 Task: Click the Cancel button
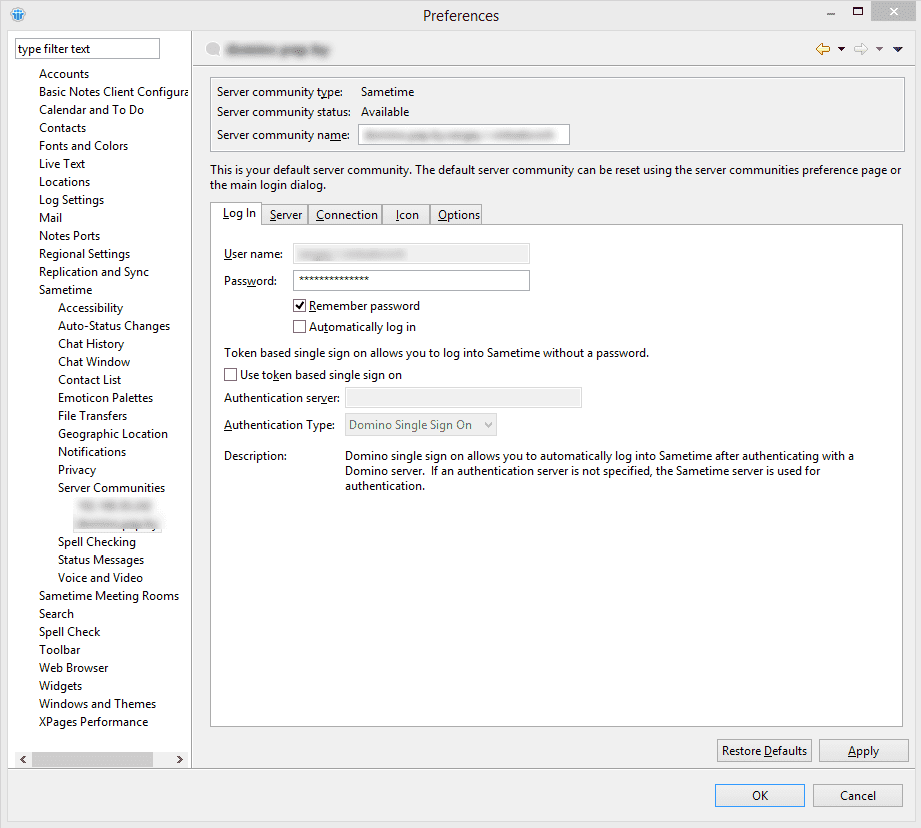858,795
